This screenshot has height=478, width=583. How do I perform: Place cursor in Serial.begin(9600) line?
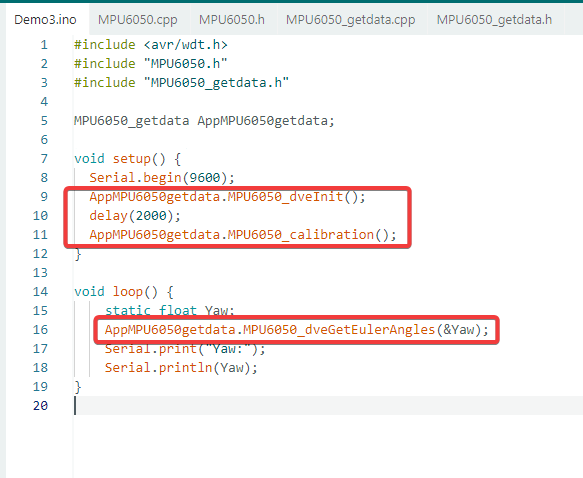click(x=162, y=178)
